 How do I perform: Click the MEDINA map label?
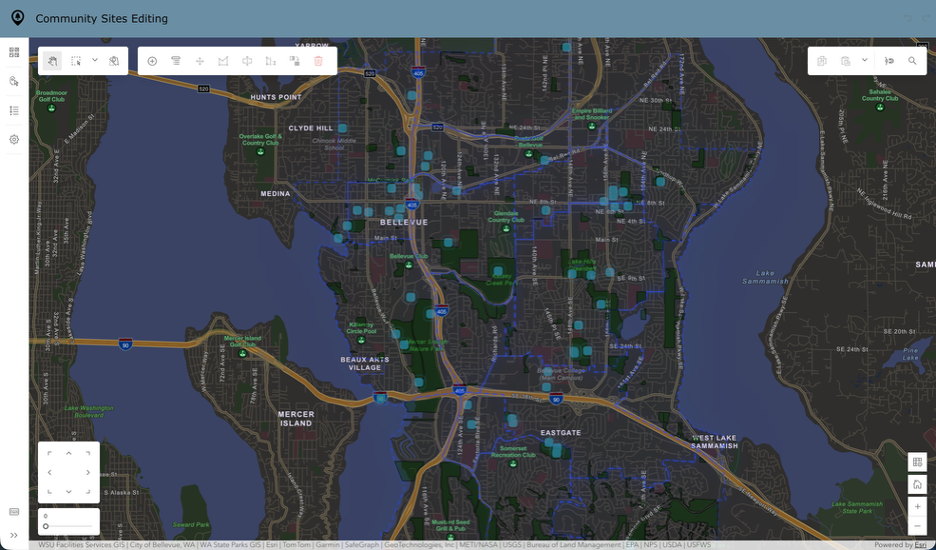pos(275,193)
